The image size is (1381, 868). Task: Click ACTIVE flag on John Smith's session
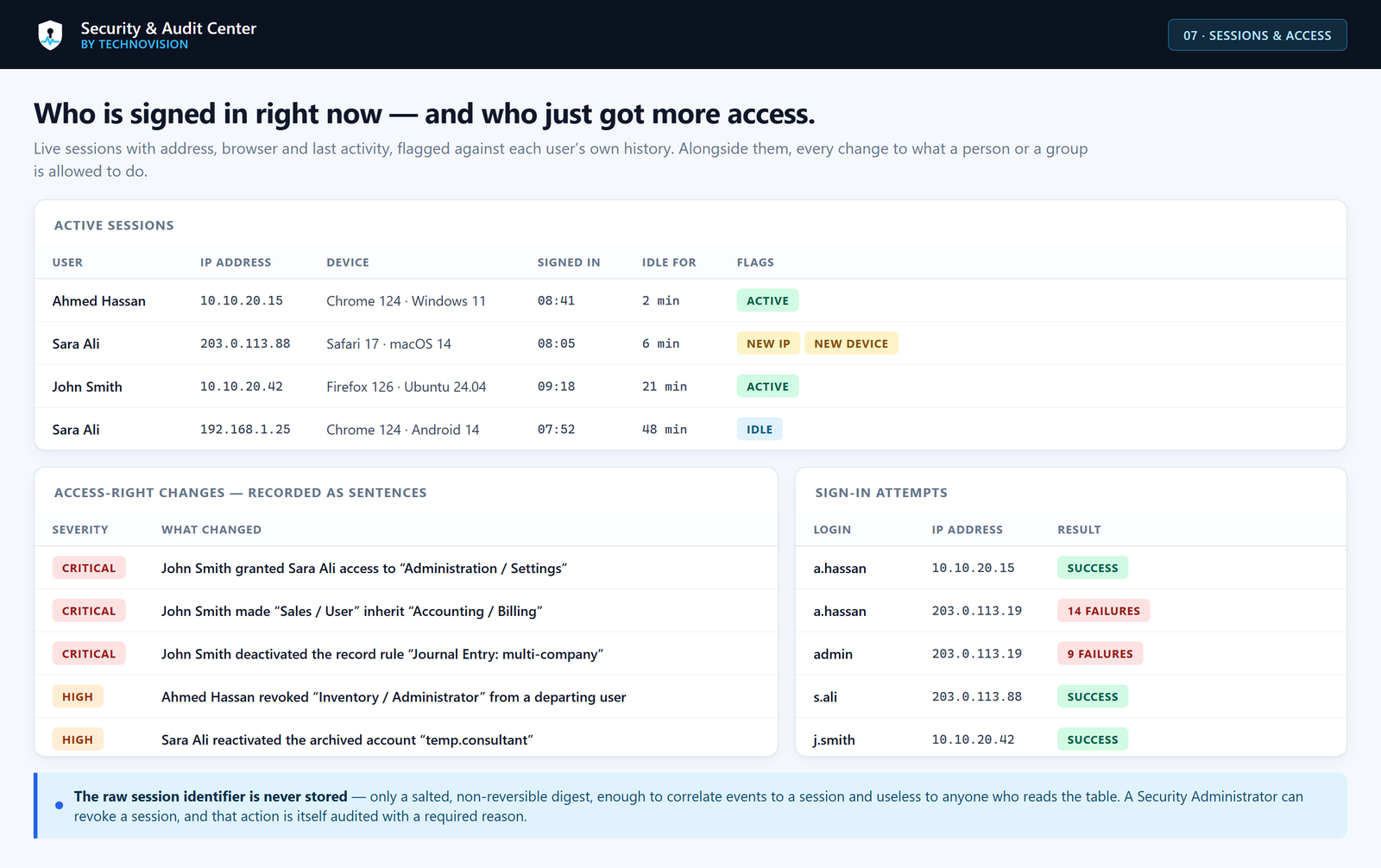click(767, 387)
